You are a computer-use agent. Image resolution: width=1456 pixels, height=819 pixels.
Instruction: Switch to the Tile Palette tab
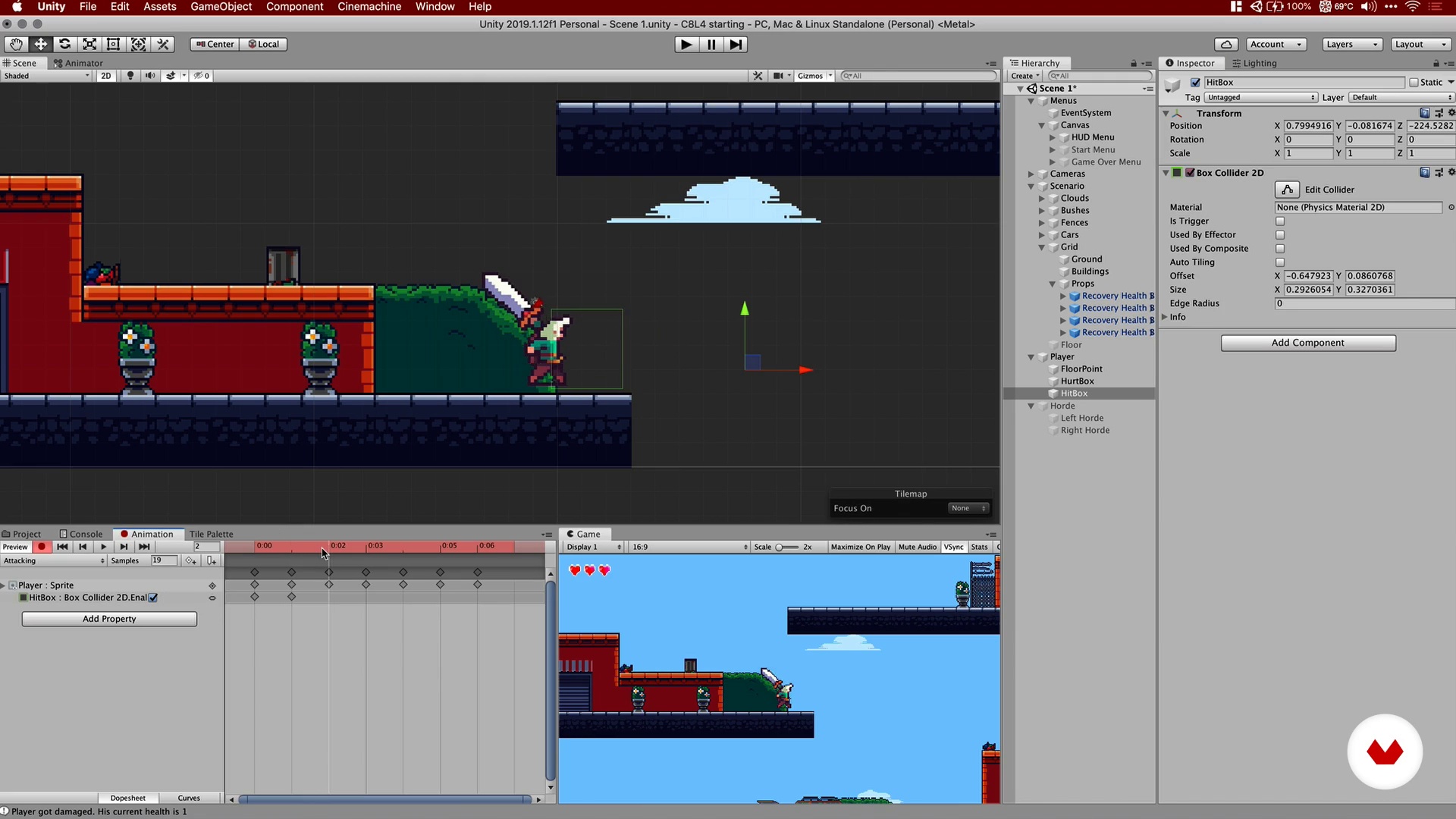coord(211,534)
